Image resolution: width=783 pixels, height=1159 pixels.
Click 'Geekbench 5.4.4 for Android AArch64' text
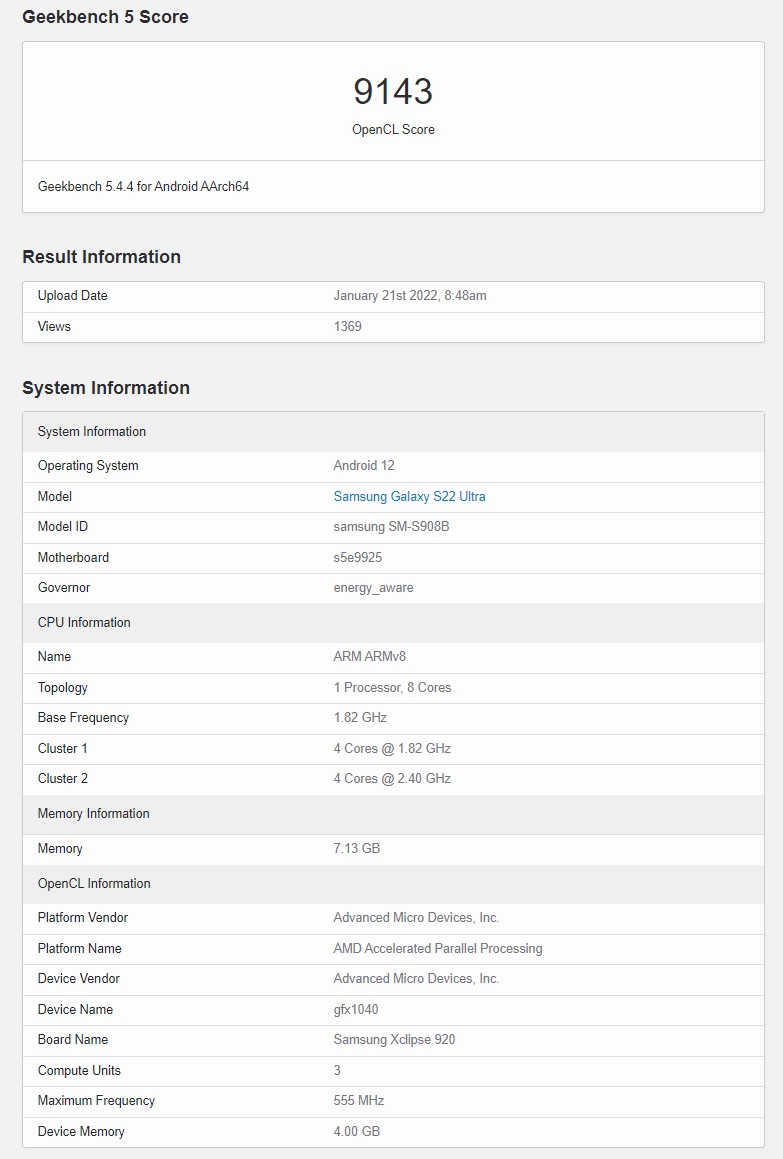[143, 186]
